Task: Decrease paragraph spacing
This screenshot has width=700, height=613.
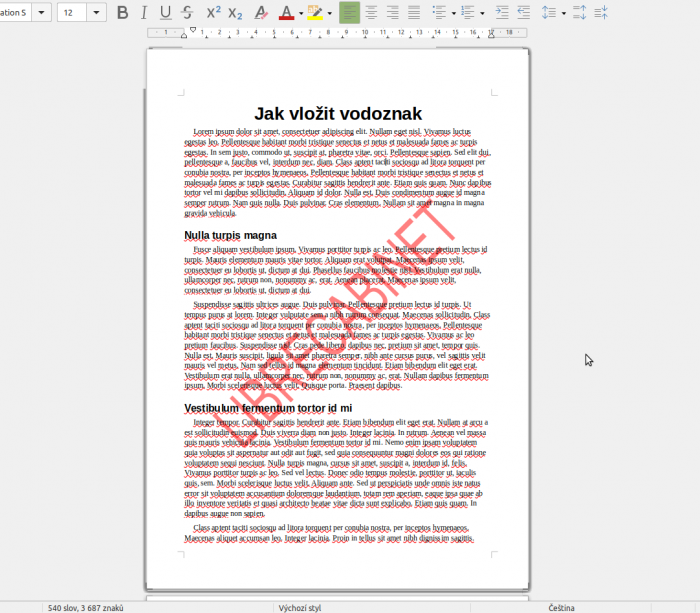Action: (x=601, y=13)
